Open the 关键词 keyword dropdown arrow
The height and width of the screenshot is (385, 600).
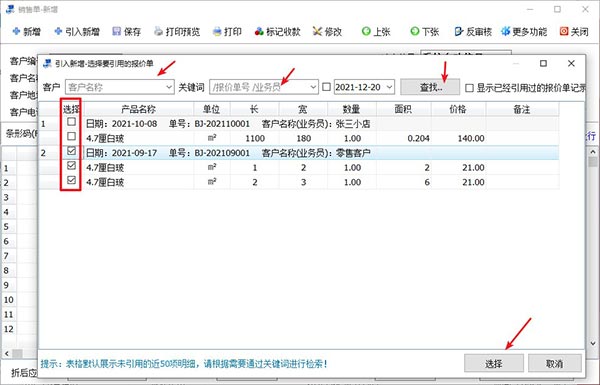coord(313,87)
